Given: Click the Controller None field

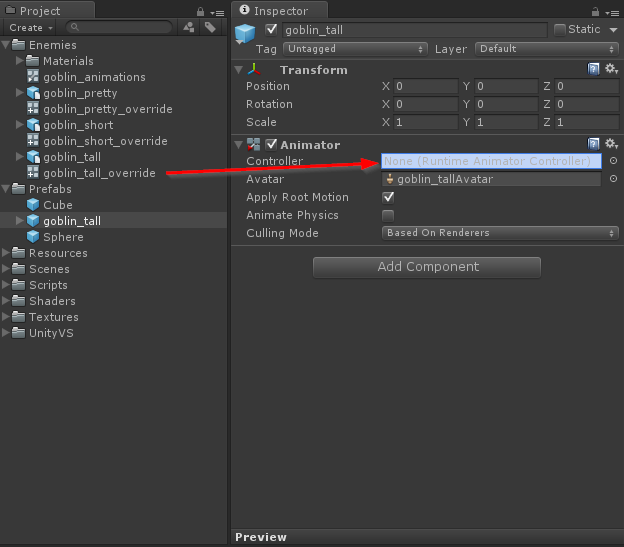Looking at the screenshot, I should click(491, 161).
